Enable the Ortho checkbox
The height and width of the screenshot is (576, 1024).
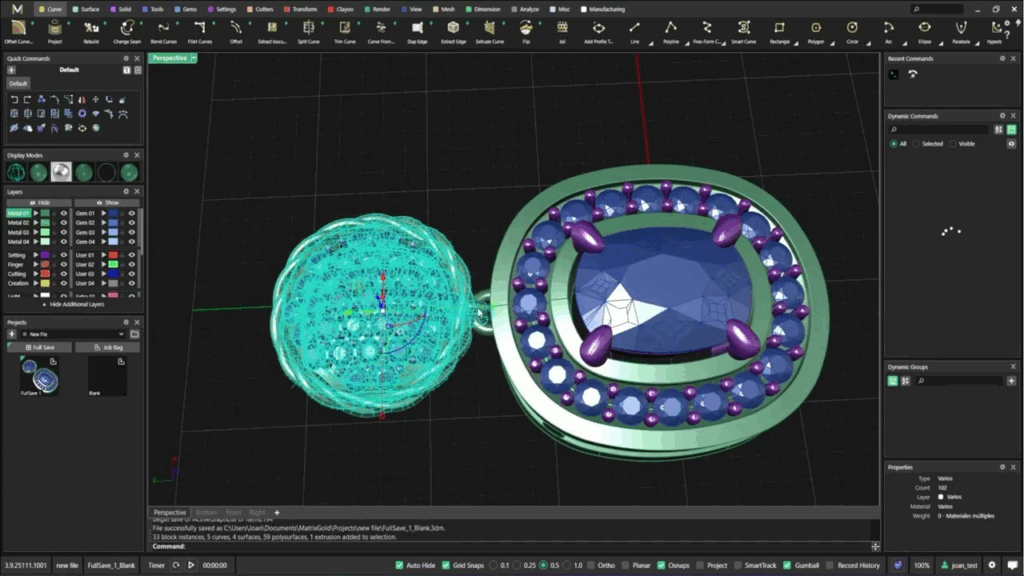591,565
